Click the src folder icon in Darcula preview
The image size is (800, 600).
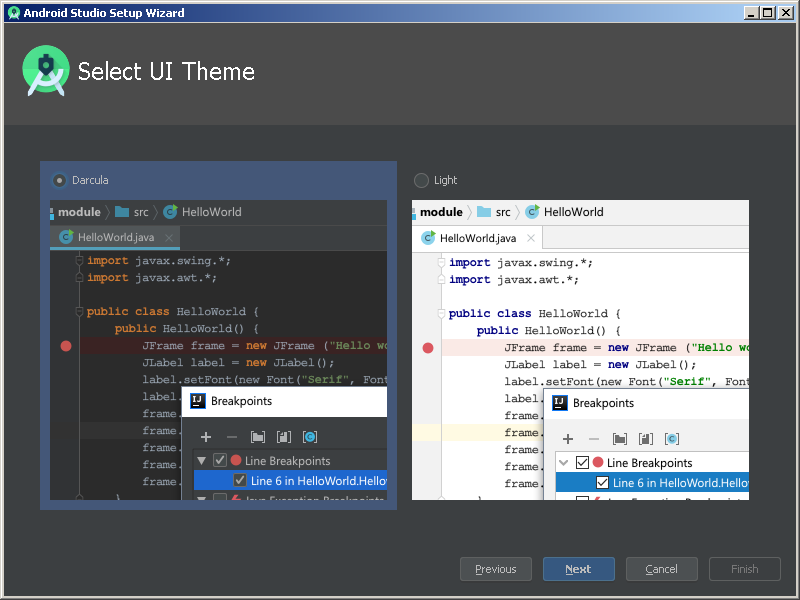click(x=122, y=212)
